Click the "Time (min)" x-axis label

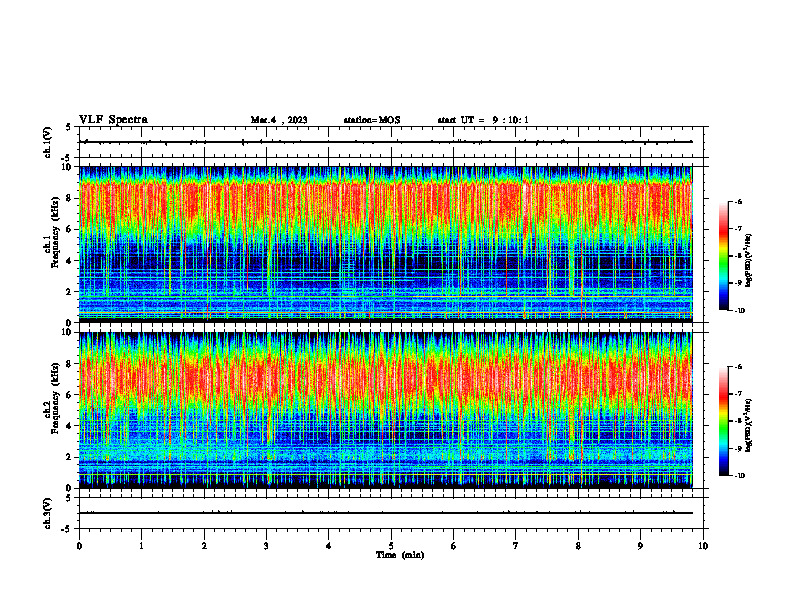400,555
